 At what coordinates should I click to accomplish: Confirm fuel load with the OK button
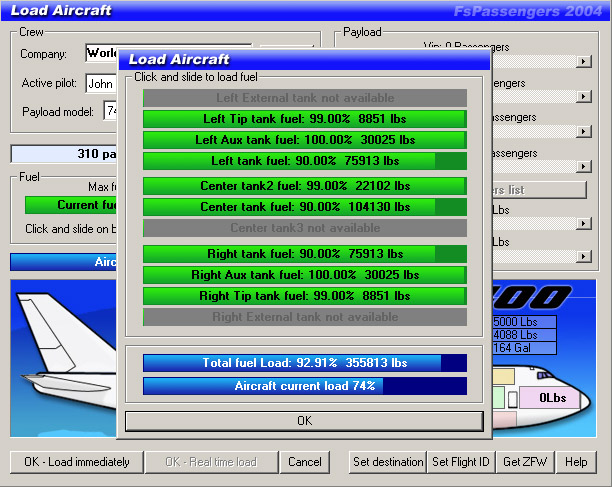[x=304, y=421]
